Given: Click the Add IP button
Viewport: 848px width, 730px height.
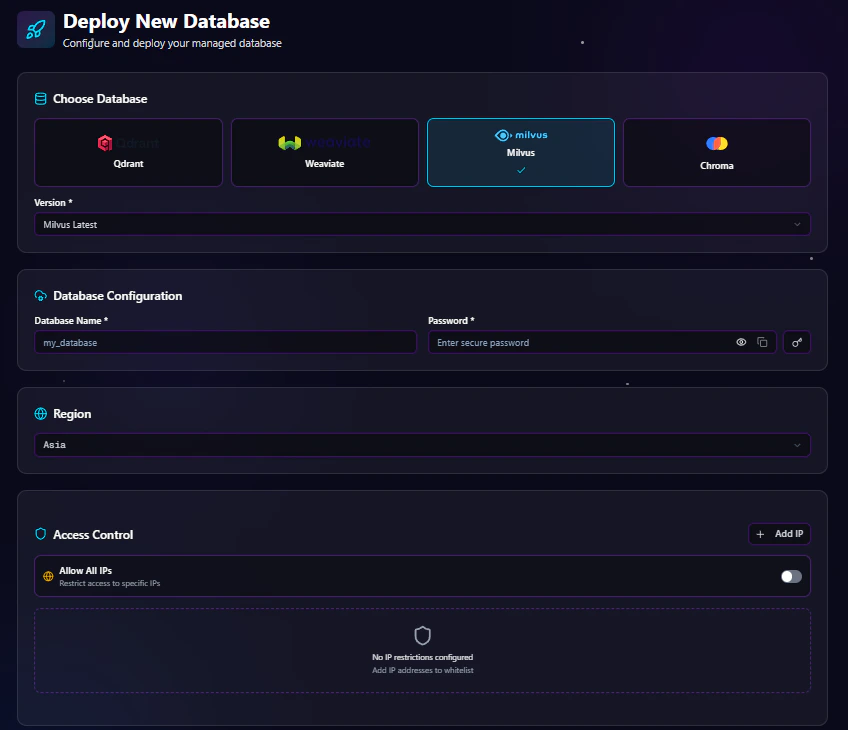Looking at the screenshot, I should [x=779, y=534].
